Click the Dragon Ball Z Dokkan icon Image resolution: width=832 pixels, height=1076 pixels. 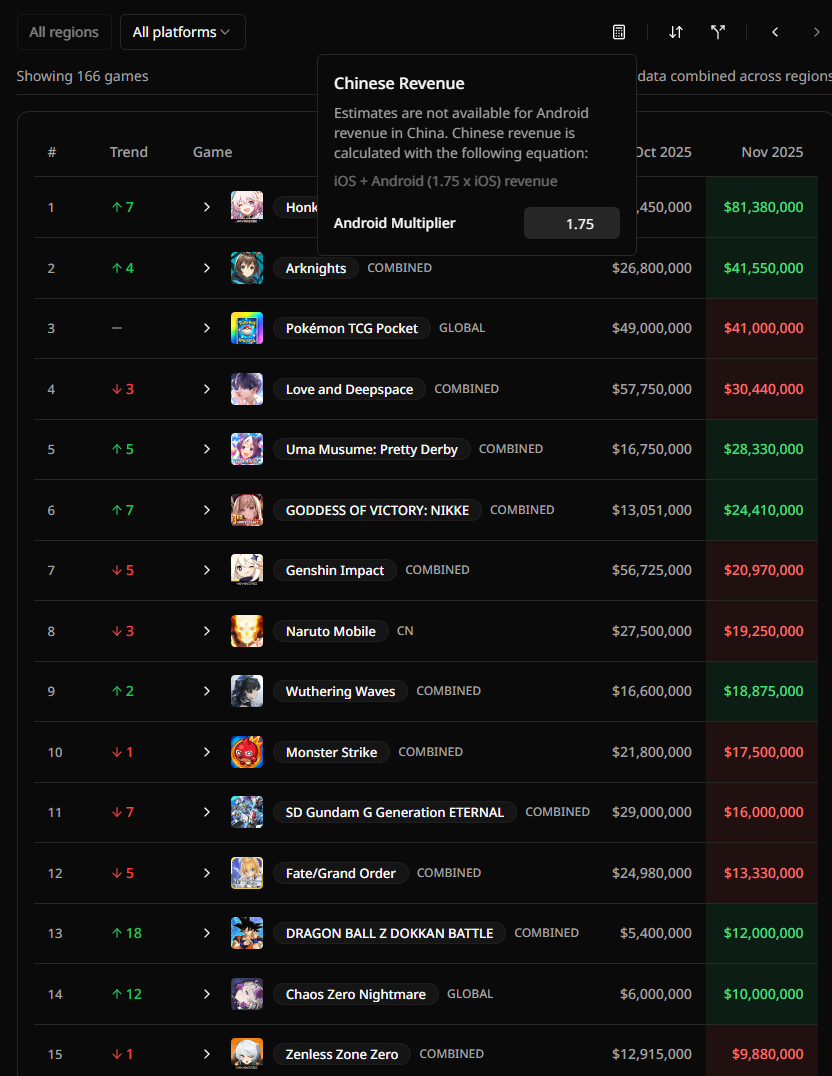point(247,933)
